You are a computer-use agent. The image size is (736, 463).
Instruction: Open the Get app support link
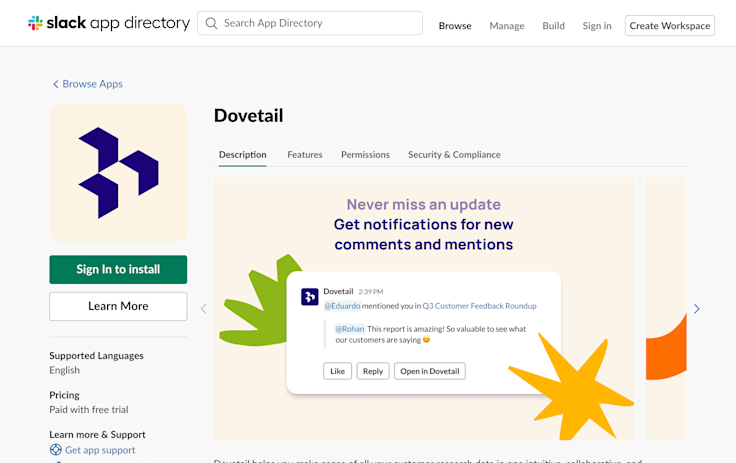100,450
